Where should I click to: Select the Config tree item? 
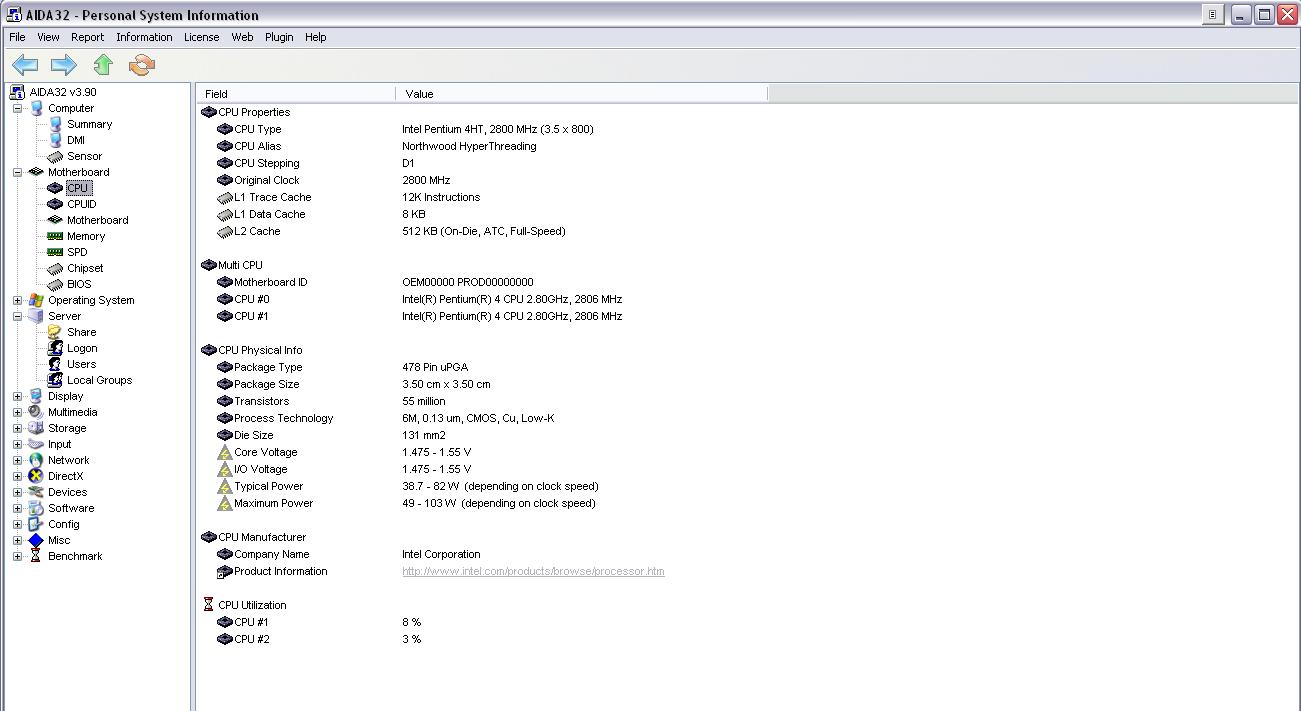pos(63,524)
